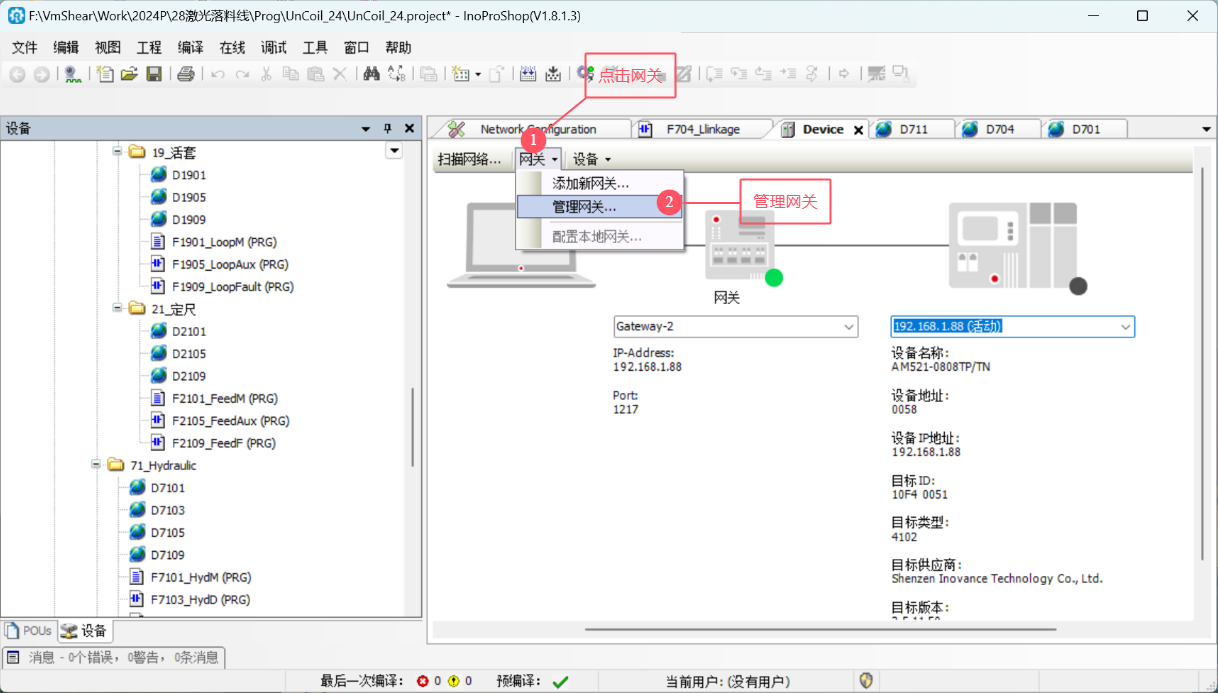Switch to the D711 tab
This screenshot has height=693, width=1218.
pyautogui.click(x=913, y=129)
